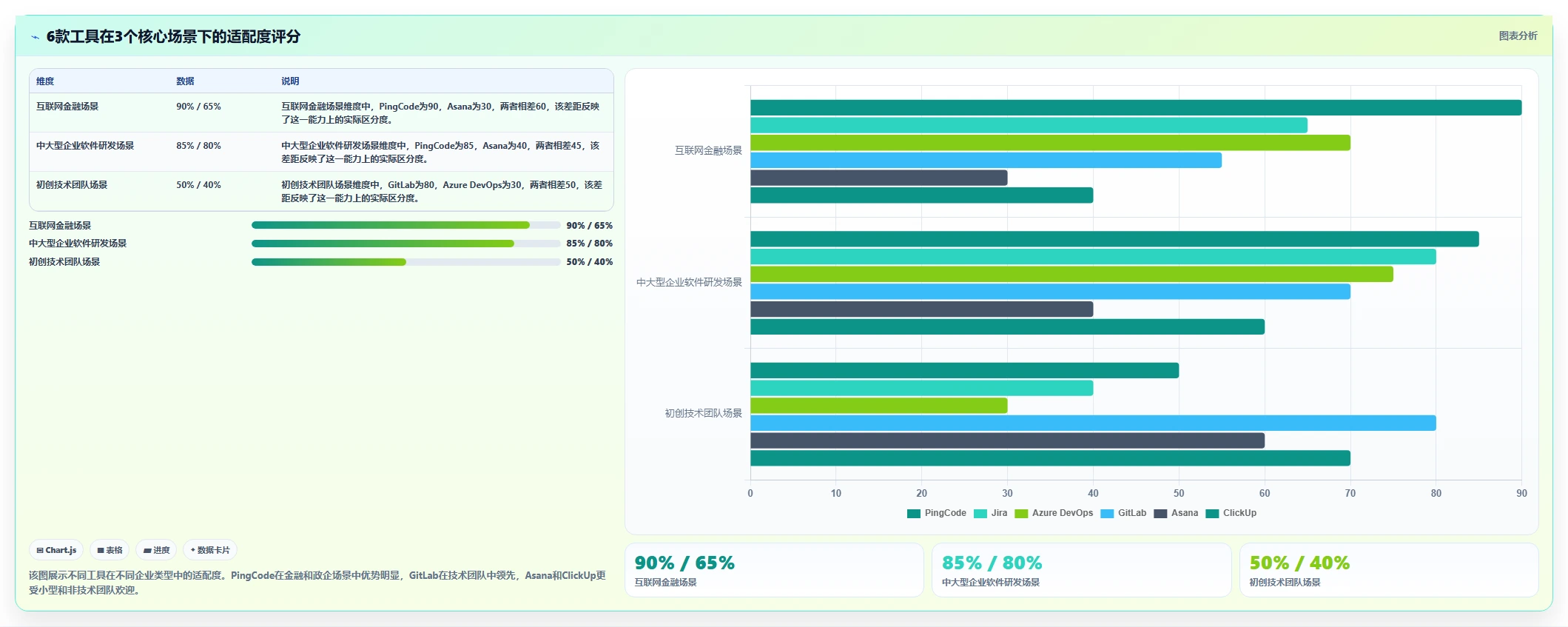Click the Azure DevOps legend color swatch
The height and width of the screenshot is (627, 1568).
click(1021, 514)
